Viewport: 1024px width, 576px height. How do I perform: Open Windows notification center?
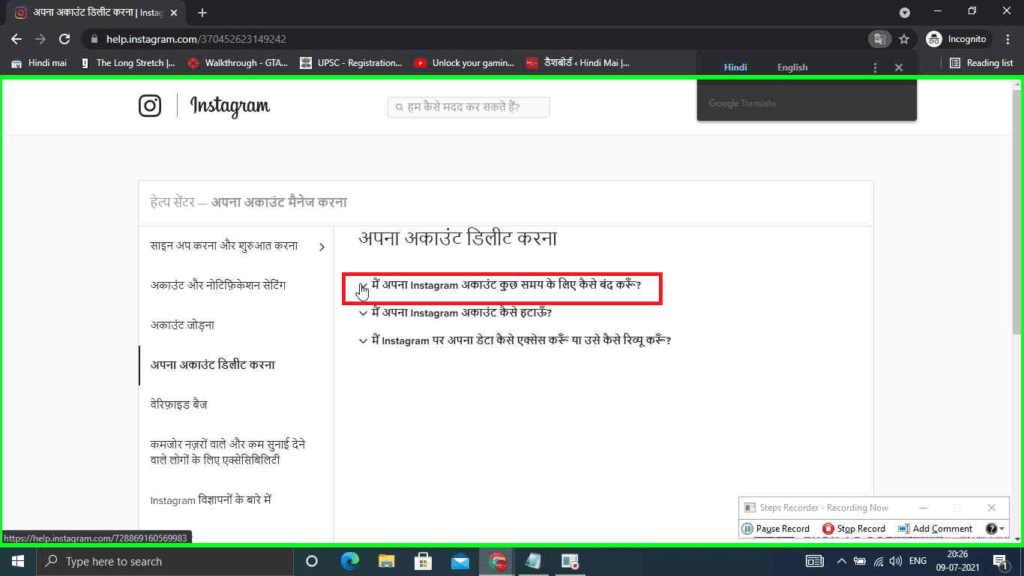click(x=1000, y=561)
